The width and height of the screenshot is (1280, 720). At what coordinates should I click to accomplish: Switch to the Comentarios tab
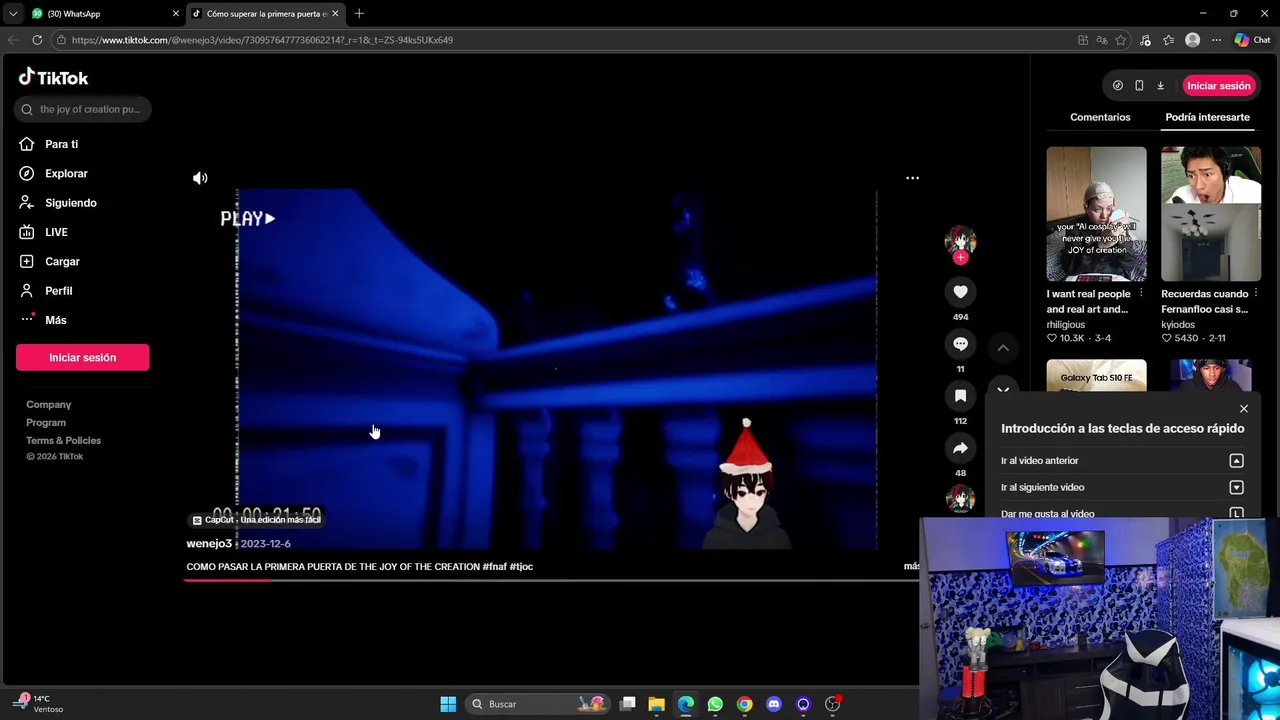pyautogui.click(x=1100, y=117)
